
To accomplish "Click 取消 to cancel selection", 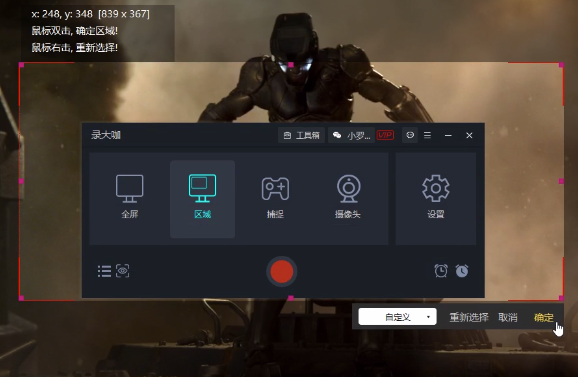I will (508, 317).
